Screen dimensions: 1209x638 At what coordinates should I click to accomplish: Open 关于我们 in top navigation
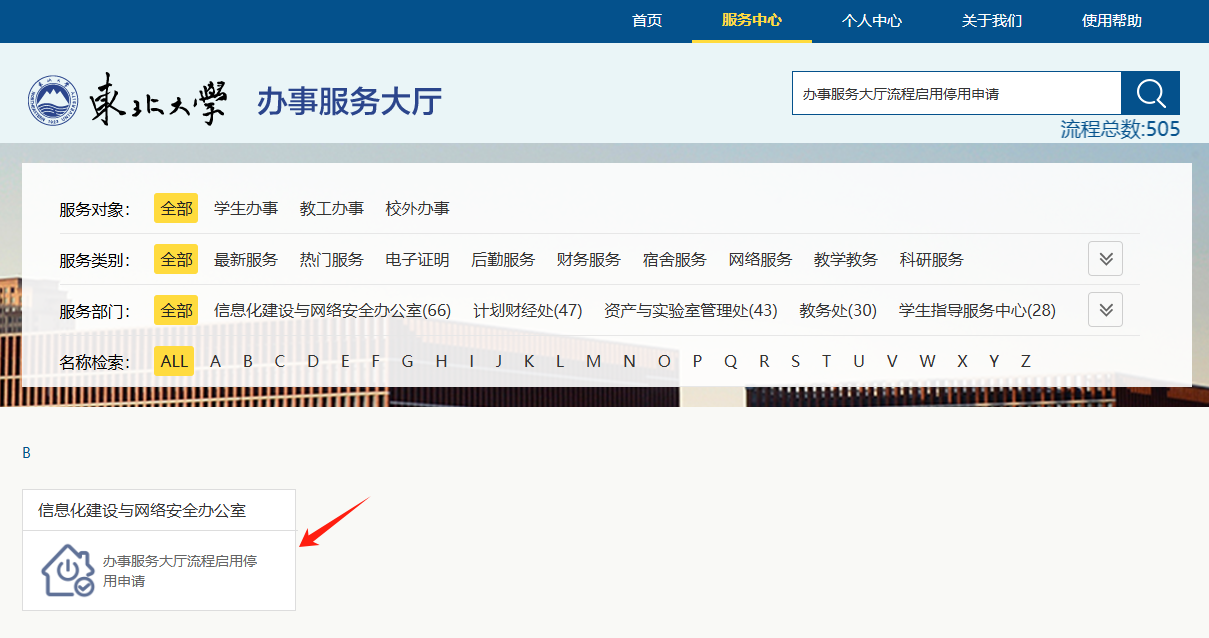991,21
